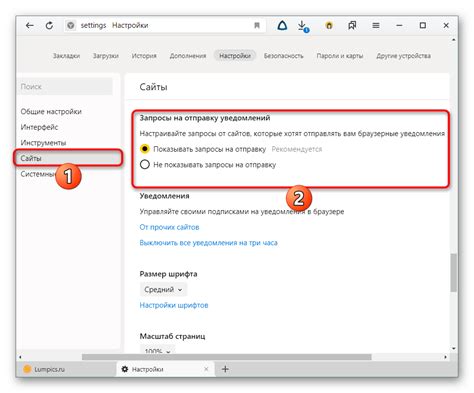Click address bar showing settings Настройки
The height and width of the screenshot is (393, 474).
[165, 25]
